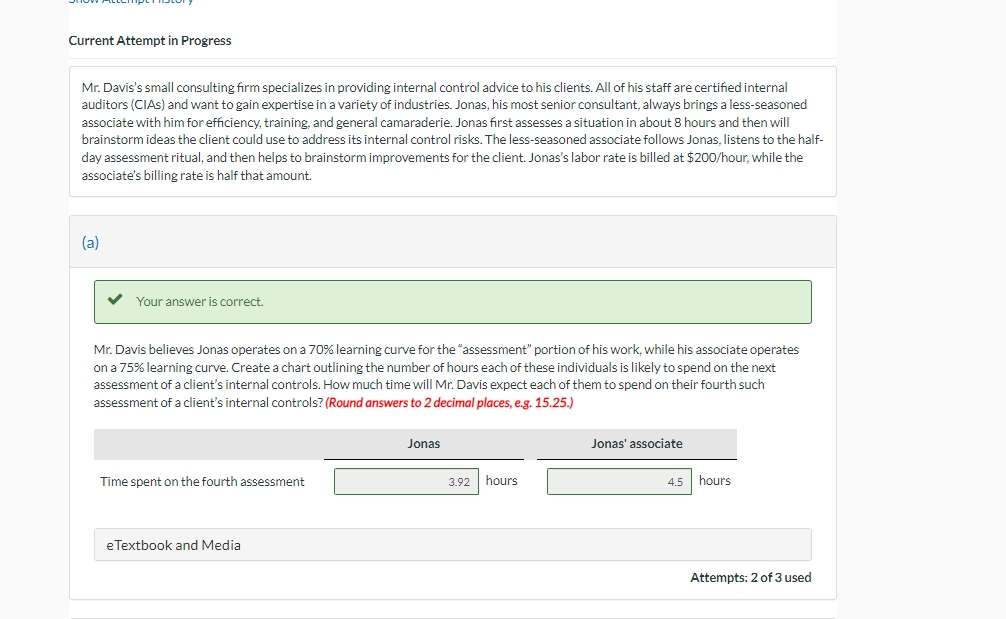
Task: Click the hours label beside the associate's answer
Action: pos(715,480)
